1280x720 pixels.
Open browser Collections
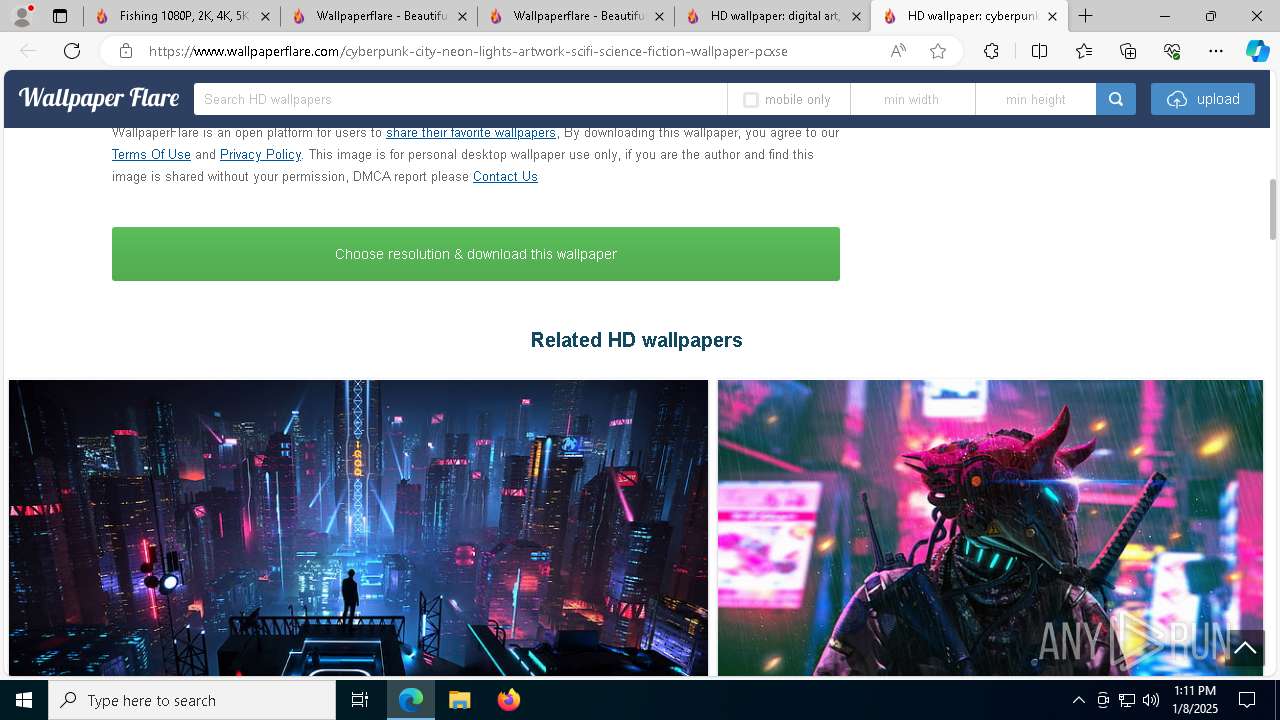click(1128, 51)
